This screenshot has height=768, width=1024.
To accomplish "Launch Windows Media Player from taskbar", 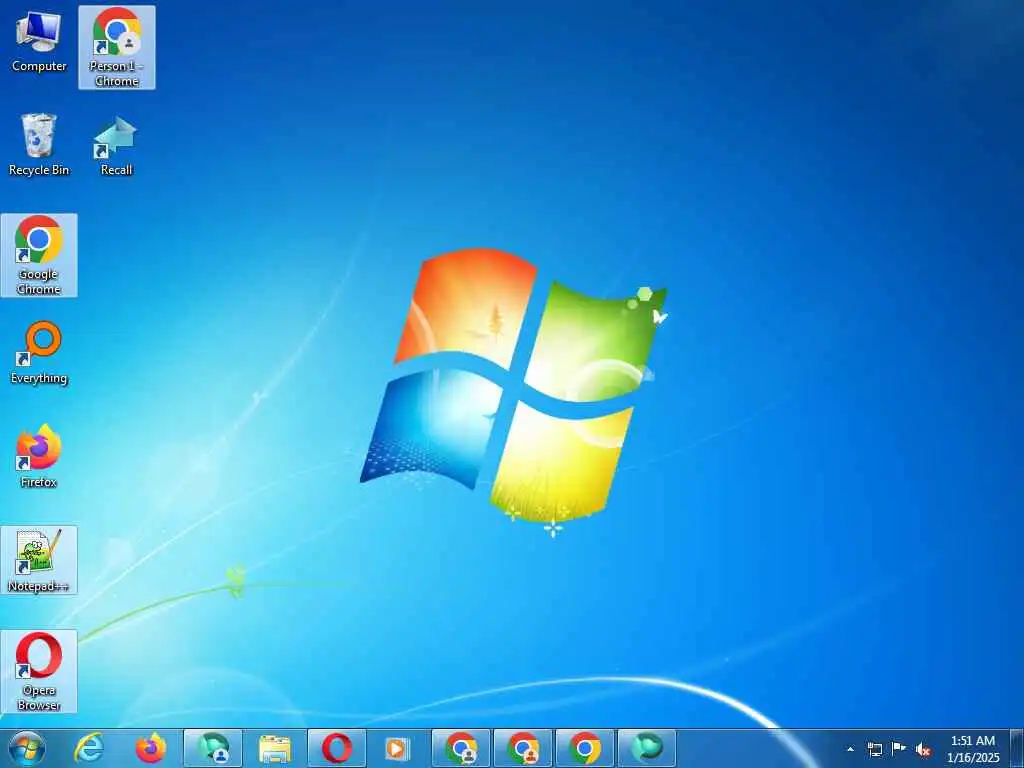I will click(x=398, y=748).
